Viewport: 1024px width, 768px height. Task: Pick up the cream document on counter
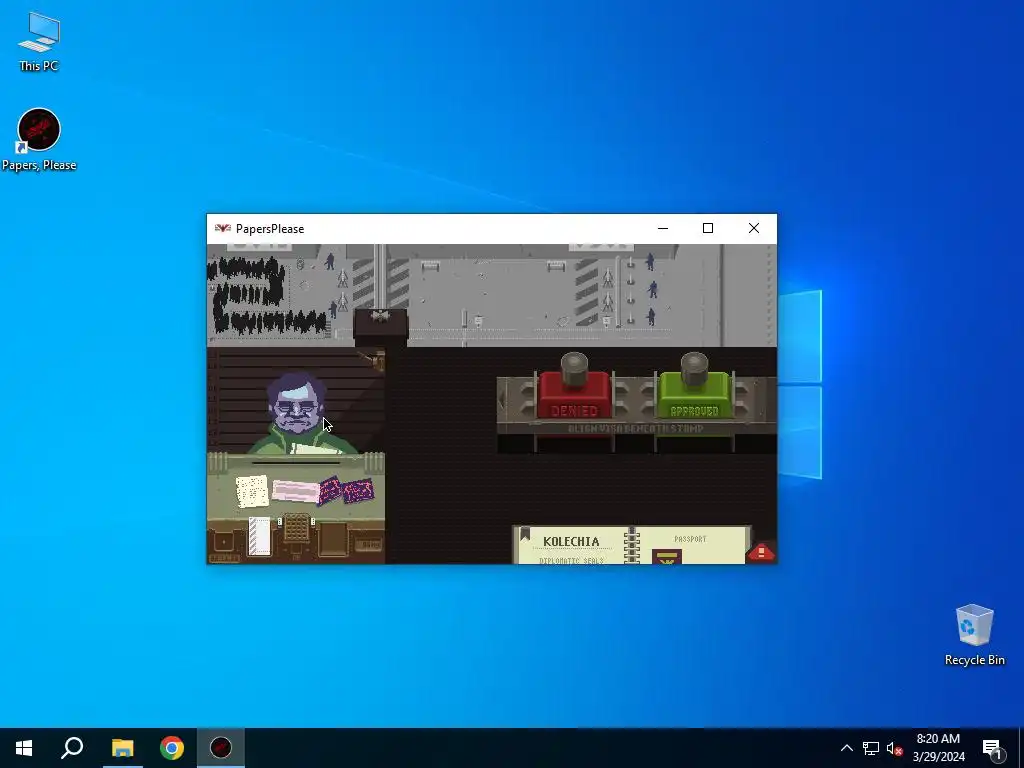click(252, 491)
